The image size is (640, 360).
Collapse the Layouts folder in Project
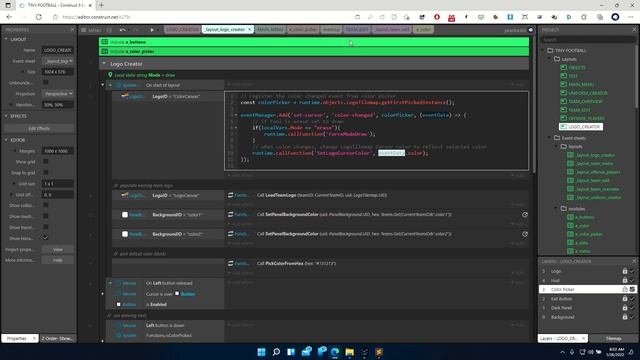coord(550,59)
